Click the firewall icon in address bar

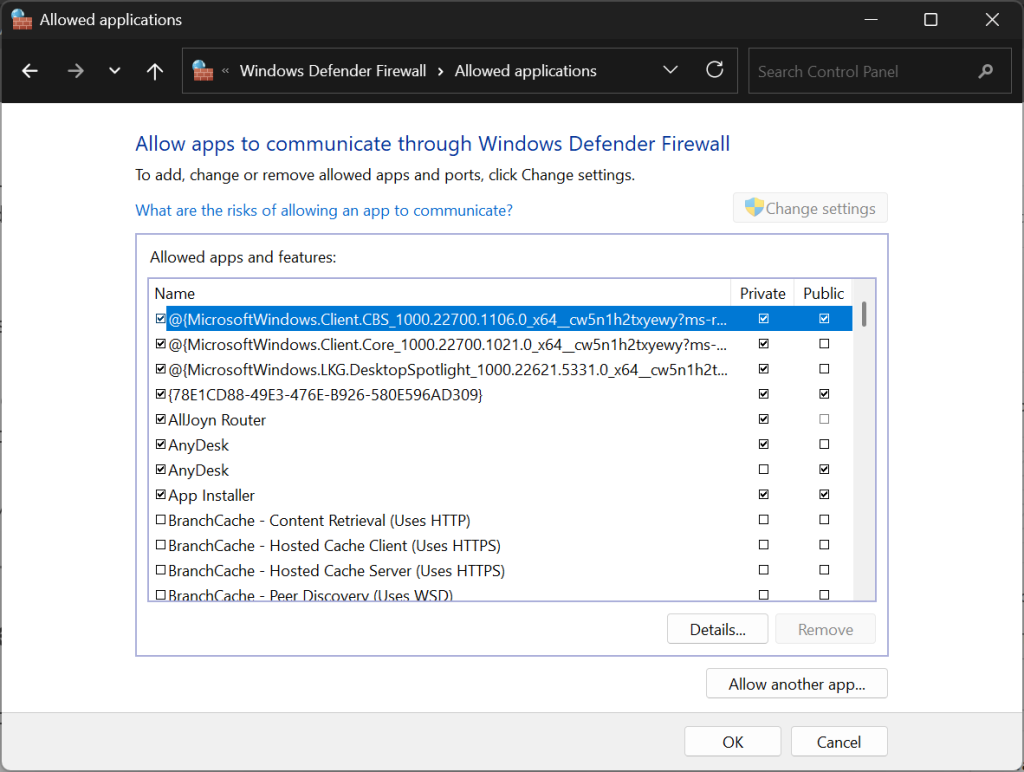(x=203, y=71)
